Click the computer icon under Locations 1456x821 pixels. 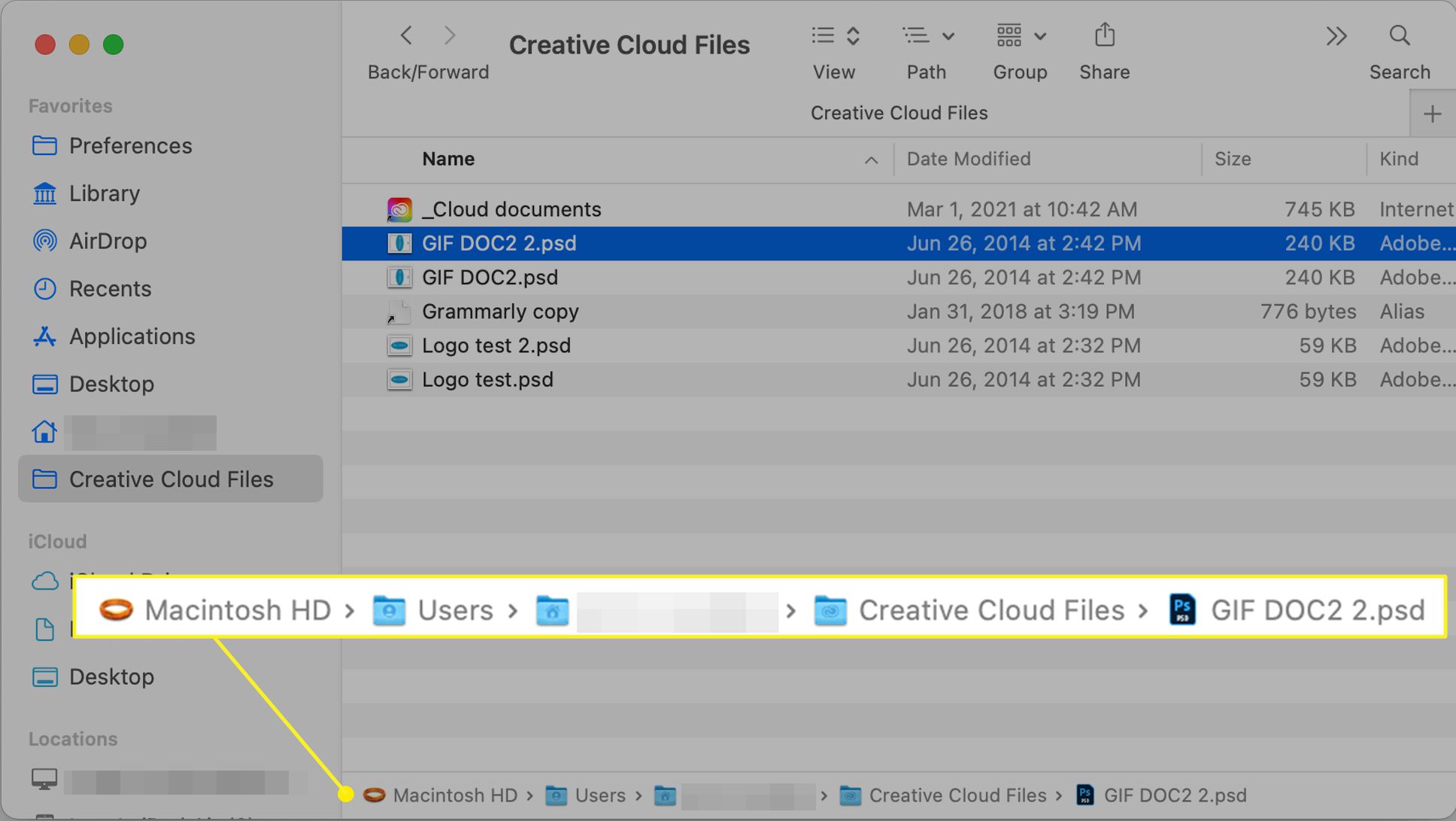tap(44, 780)
